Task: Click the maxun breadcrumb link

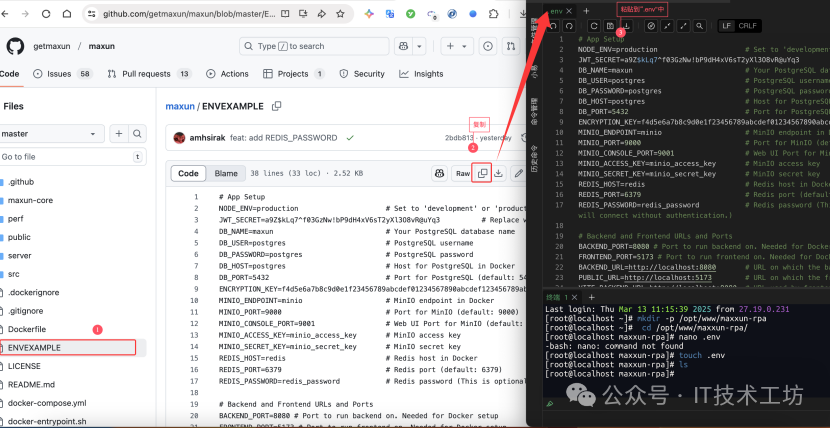Action: (180, 106)
